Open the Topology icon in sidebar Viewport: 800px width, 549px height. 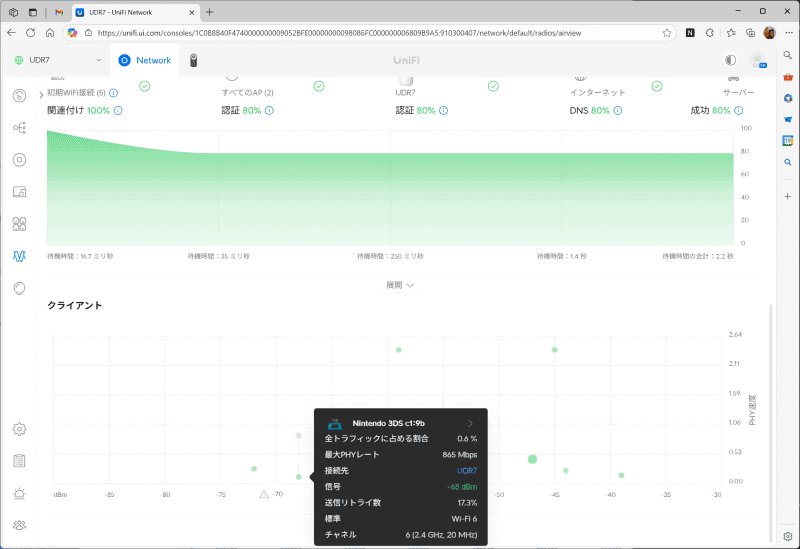19,128
